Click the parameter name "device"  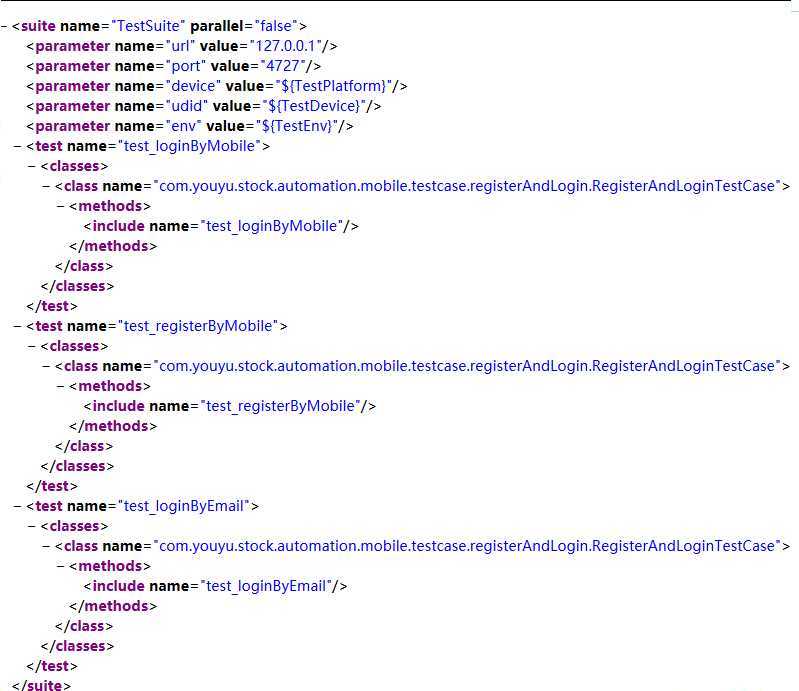(193, 86)
